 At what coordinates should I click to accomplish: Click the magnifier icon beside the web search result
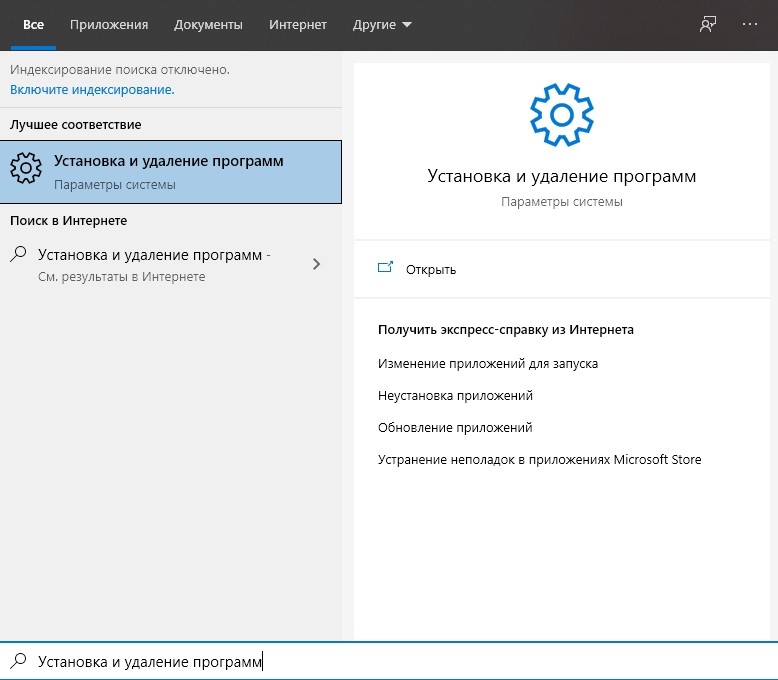point(19,255)
